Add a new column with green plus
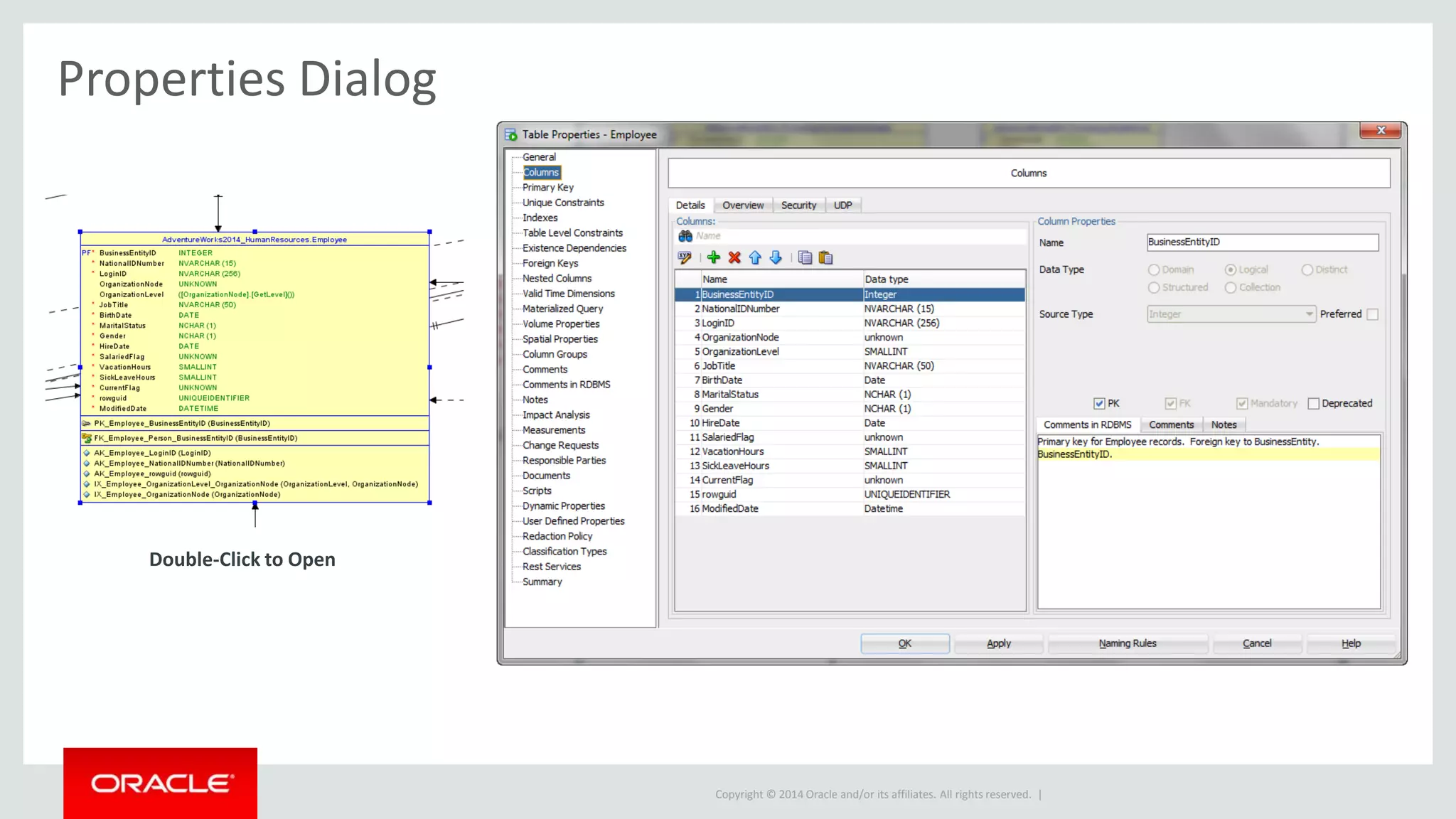The image size is (1456, 819). [x=714, y=258]
